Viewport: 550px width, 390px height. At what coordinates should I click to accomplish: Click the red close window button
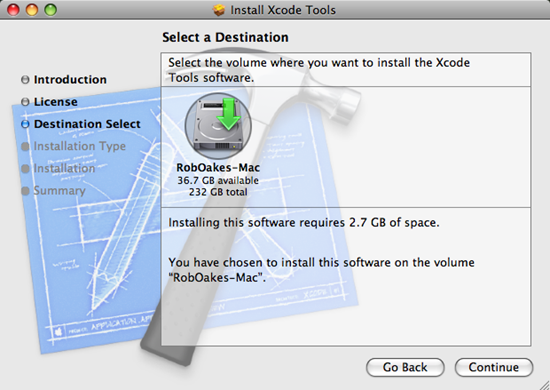13,9
